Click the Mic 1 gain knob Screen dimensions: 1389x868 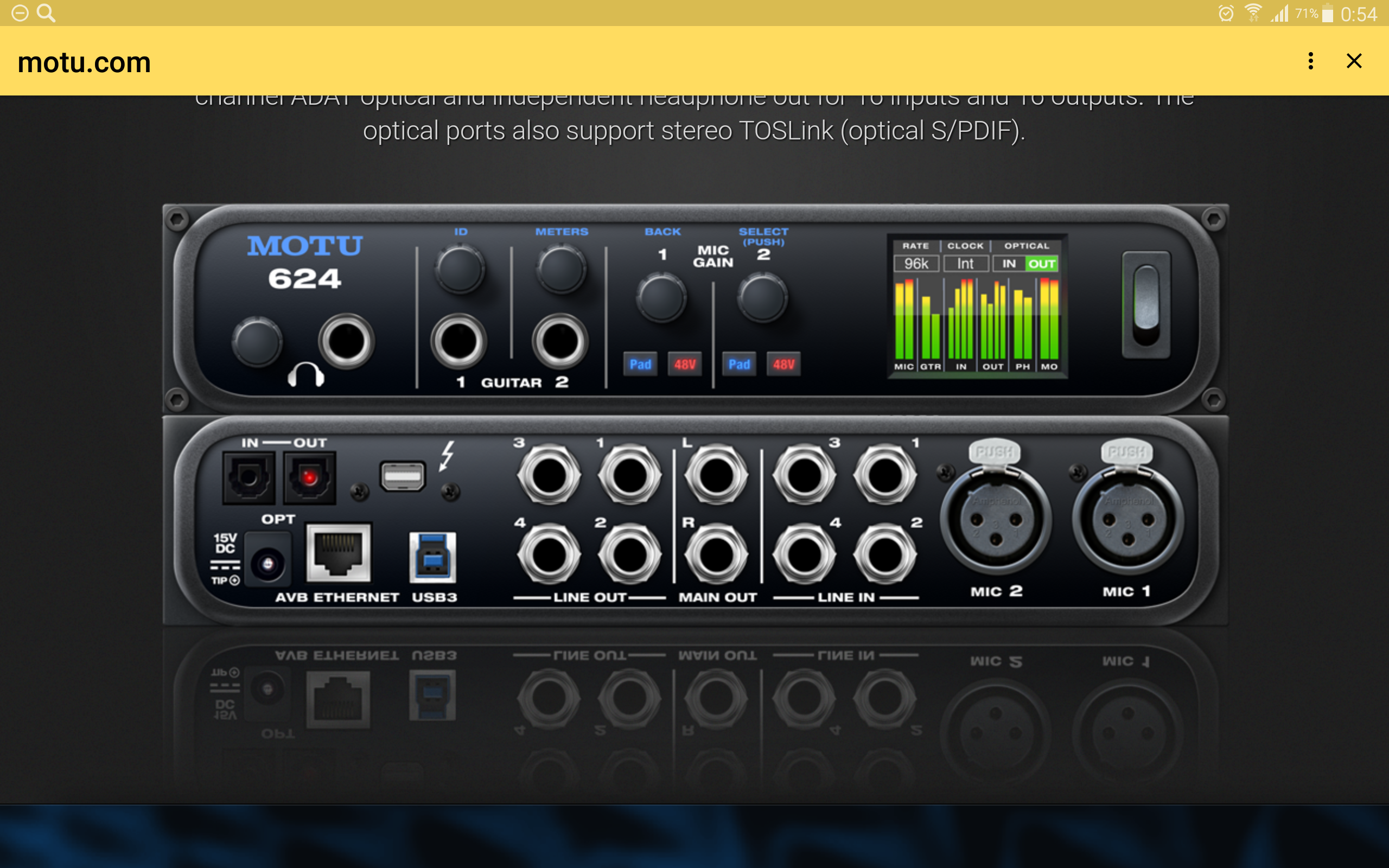661,297
